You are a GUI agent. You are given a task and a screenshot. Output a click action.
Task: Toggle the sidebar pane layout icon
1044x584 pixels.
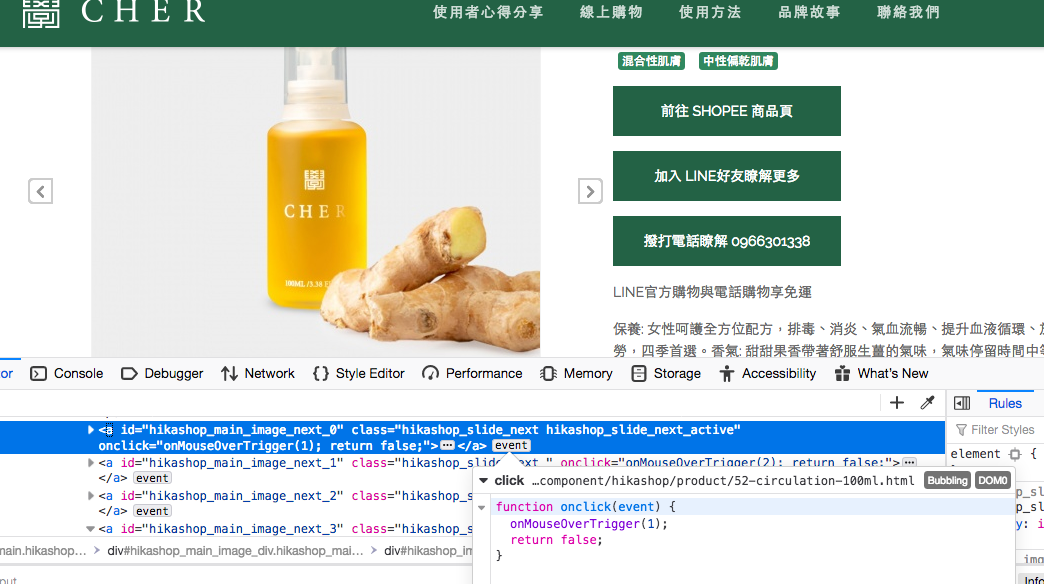pos(962,403)
